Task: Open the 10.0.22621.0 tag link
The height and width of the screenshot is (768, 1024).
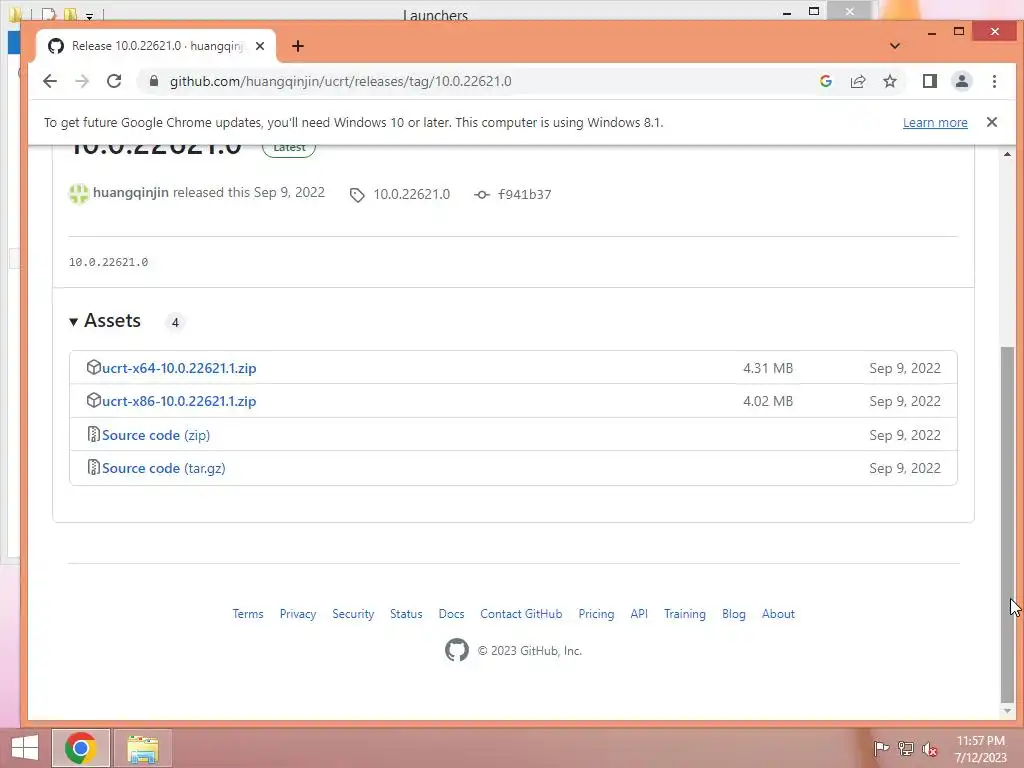Action: pyautogui.click(x=411, y=194)
